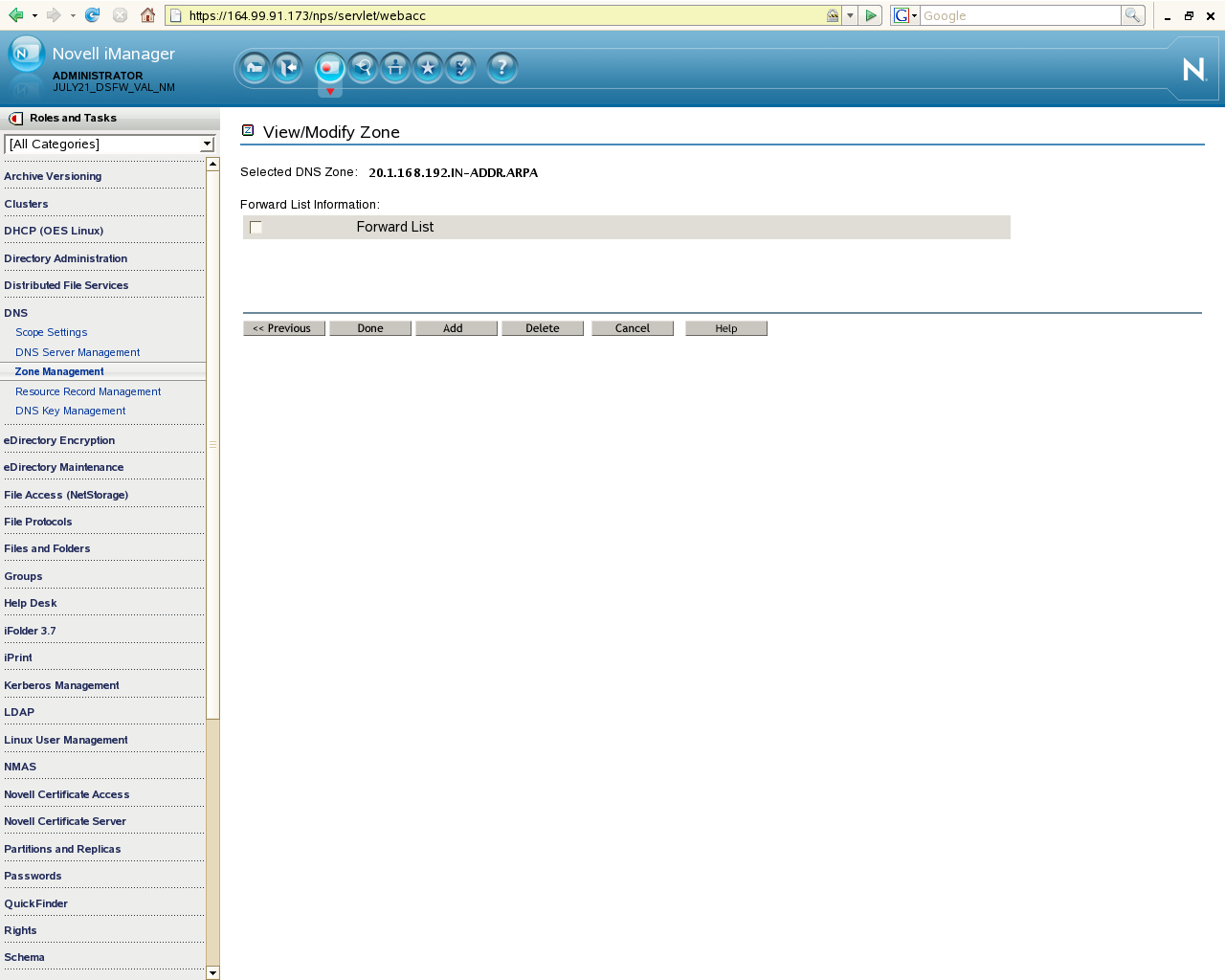Expand the Novell Certificate Server category
This screenshot has height=980, width=1225.
point(65,821)
